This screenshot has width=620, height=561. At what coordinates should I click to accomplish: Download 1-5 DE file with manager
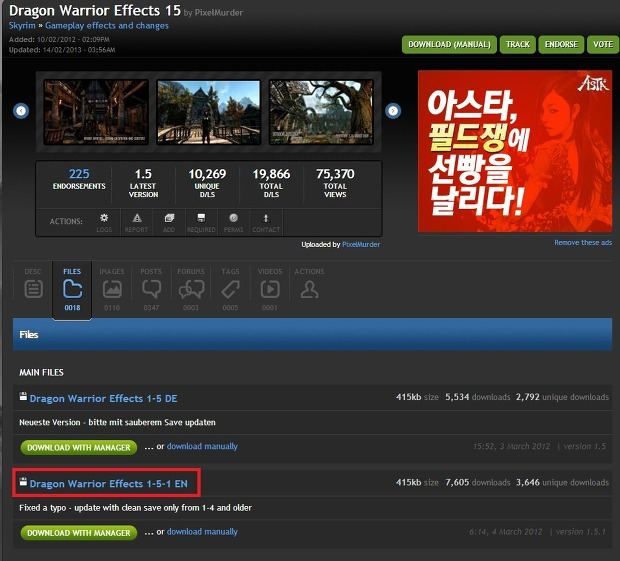pos(79,448)
